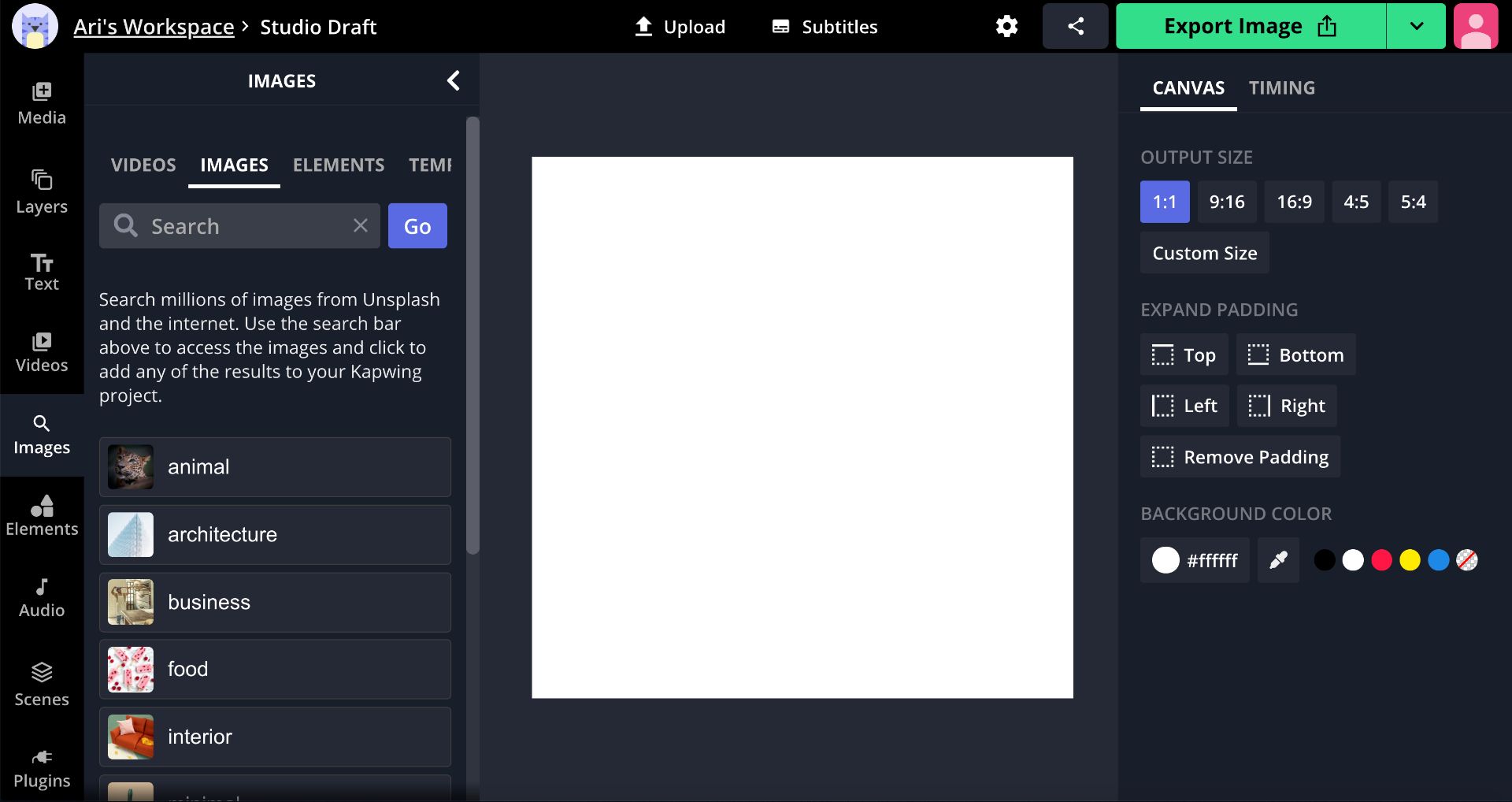Clear the search field with X

[361, 226]
